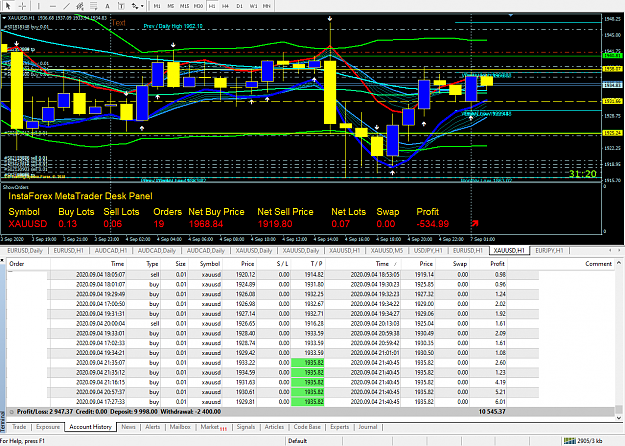Switch to the Exposure terminal tab
Image resolution: width=625 pixels, height=446 pixels.
coord(48,427)
